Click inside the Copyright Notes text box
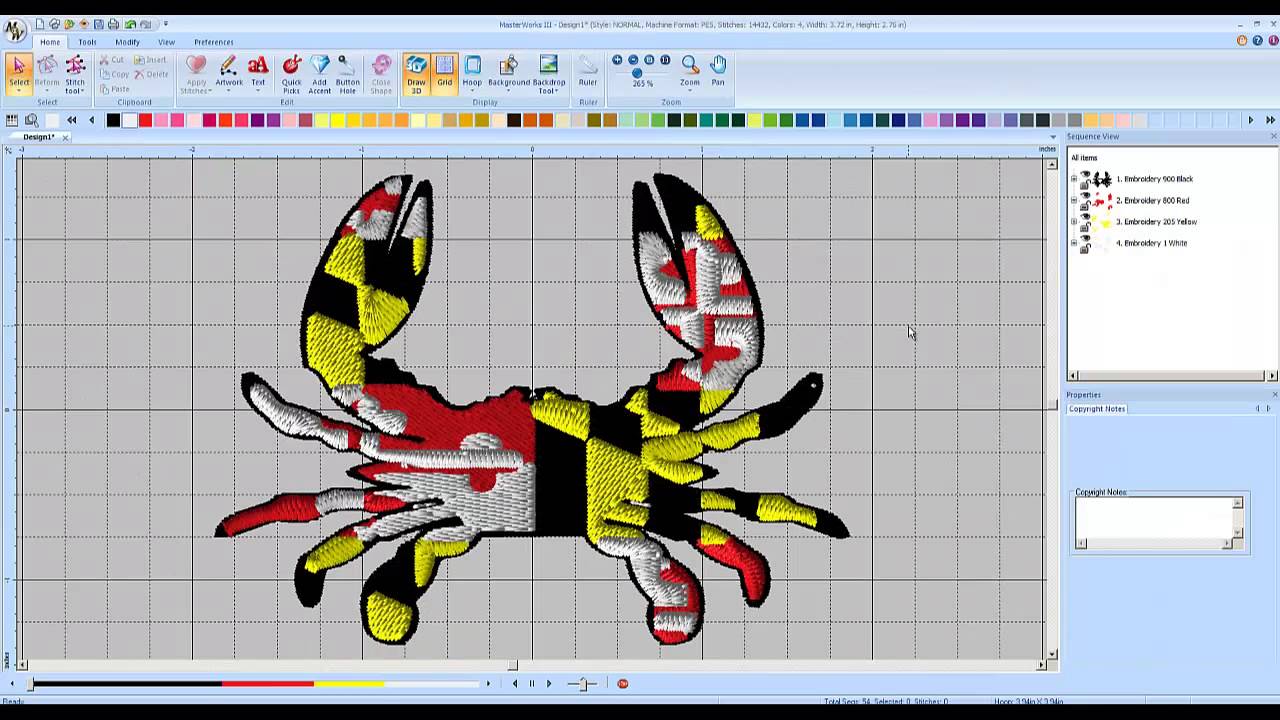The height and width of the screenshot is (720, 1280). click(x=1155, y=517)
